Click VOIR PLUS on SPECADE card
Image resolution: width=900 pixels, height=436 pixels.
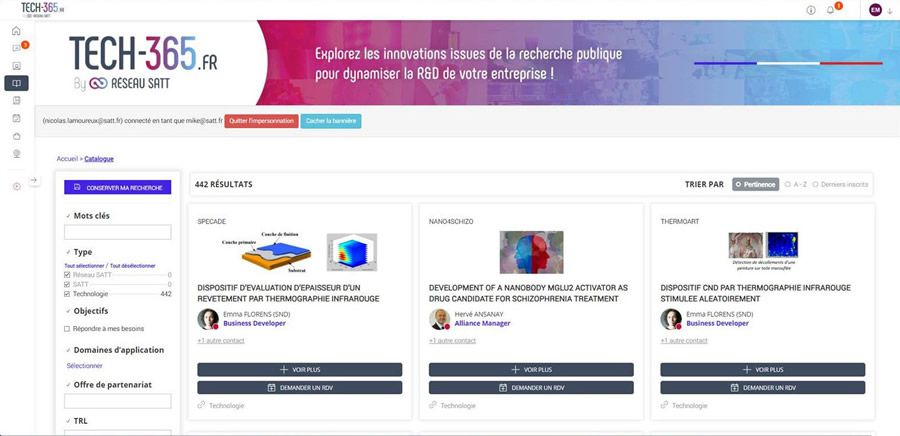click(300, 369)
